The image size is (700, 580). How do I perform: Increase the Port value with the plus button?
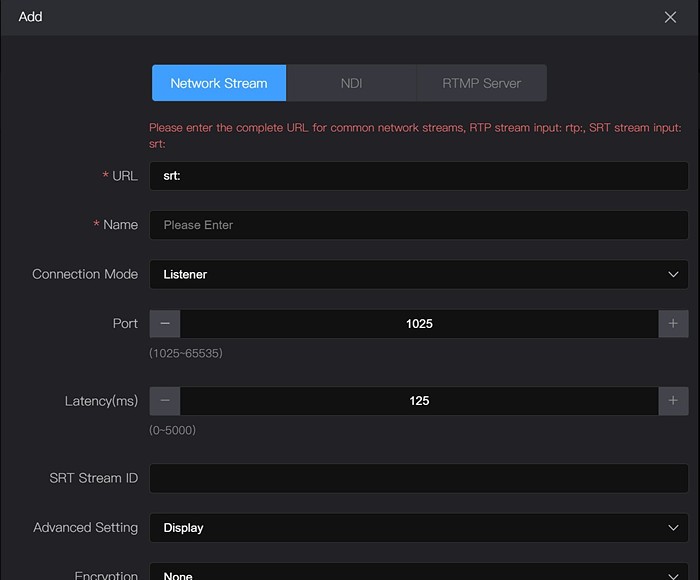(673, 324)
